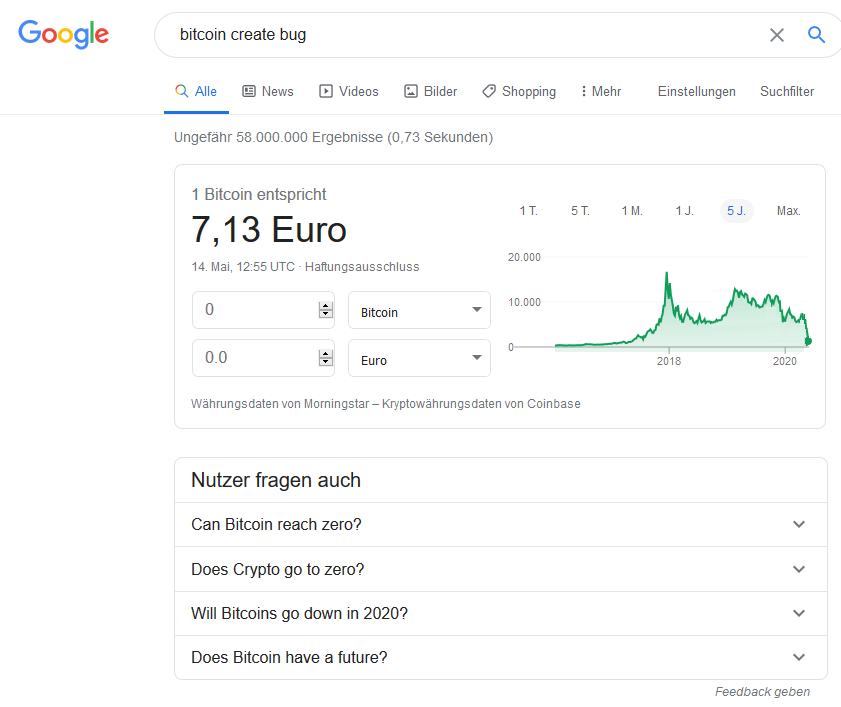This screenshot has height=707, width=841.
Task: Expand 'Will Bitcoins go down in 2020?'
Action: point(500,613)
